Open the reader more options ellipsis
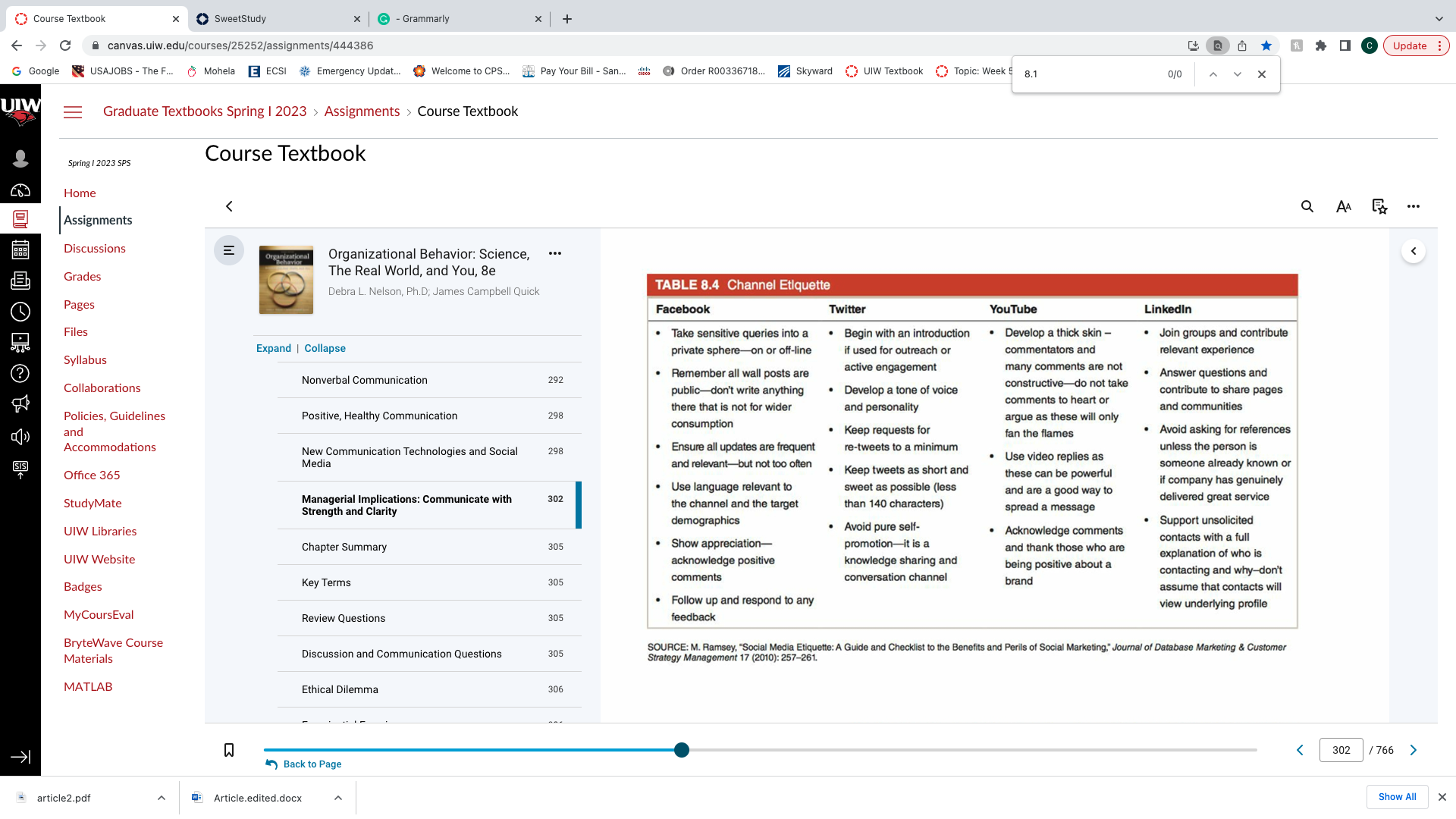The image size is (1456, 819). click(1414, 206)
